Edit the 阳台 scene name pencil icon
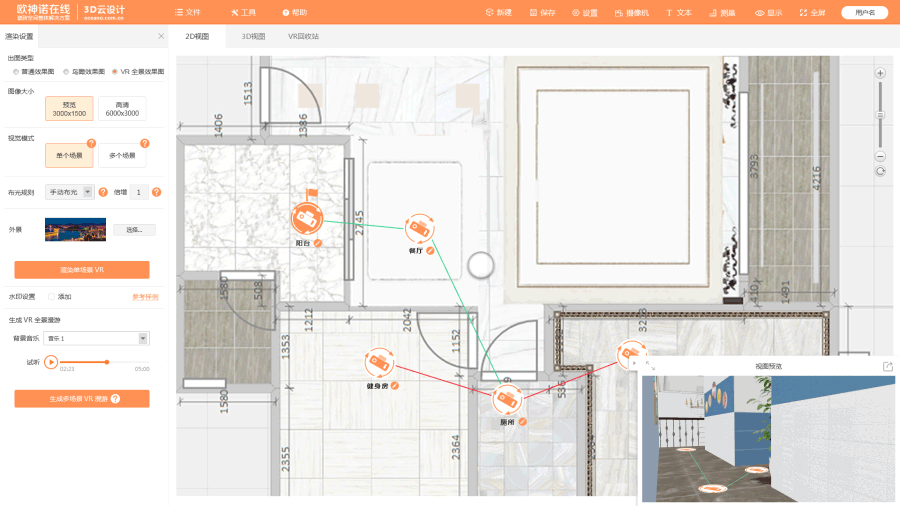The height and width of the screenshot is (506, 900). click(x=318, y=243)
